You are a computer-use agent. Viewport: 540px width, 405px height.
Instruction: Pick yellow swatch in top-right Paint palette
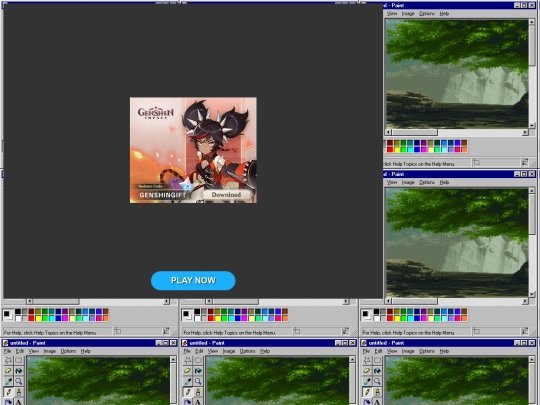pos(397,149)
